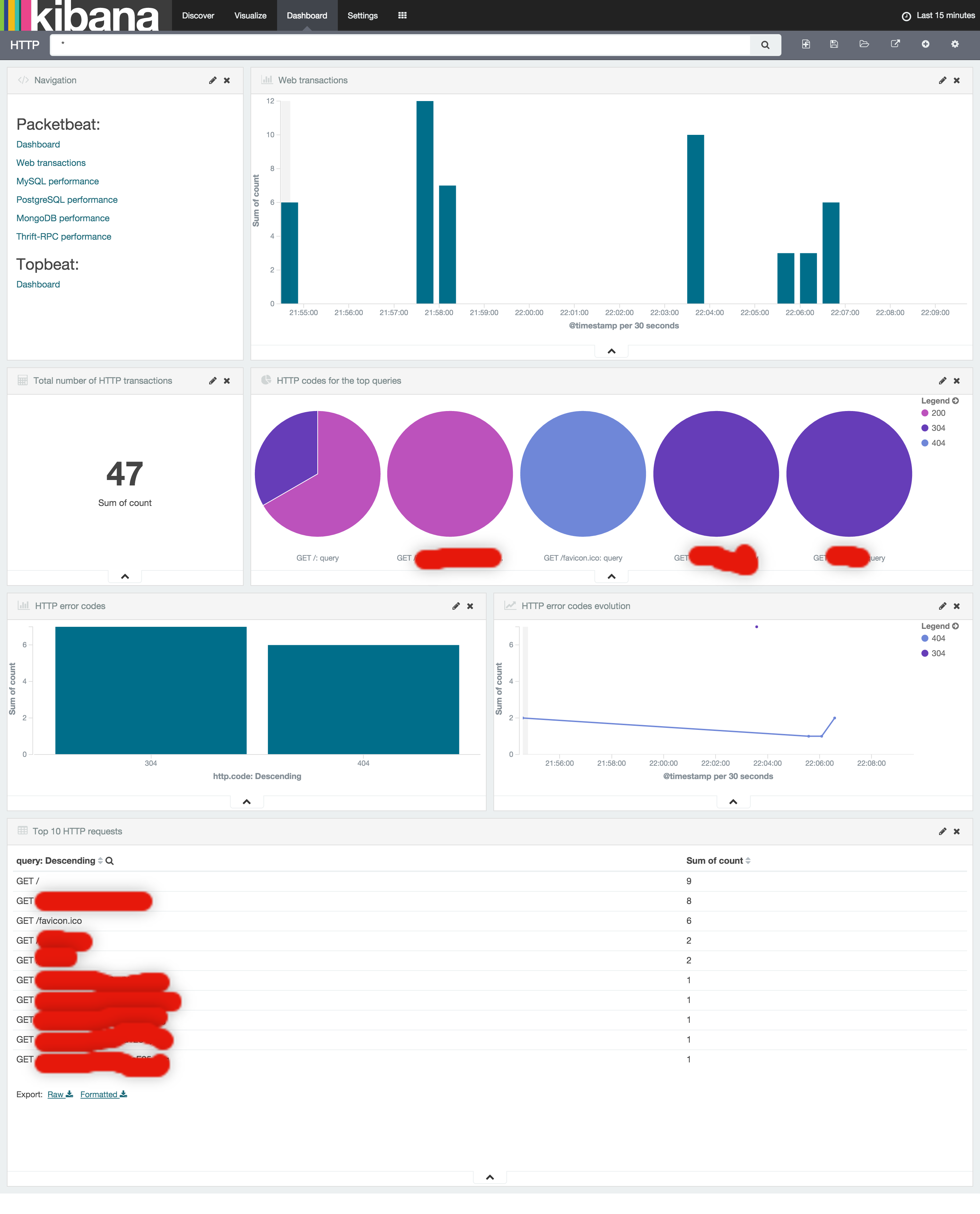This screenshot has width=980, height=1214.
Task: Open a saved dashboard via the folder icon
Action: tap(864, 44)
